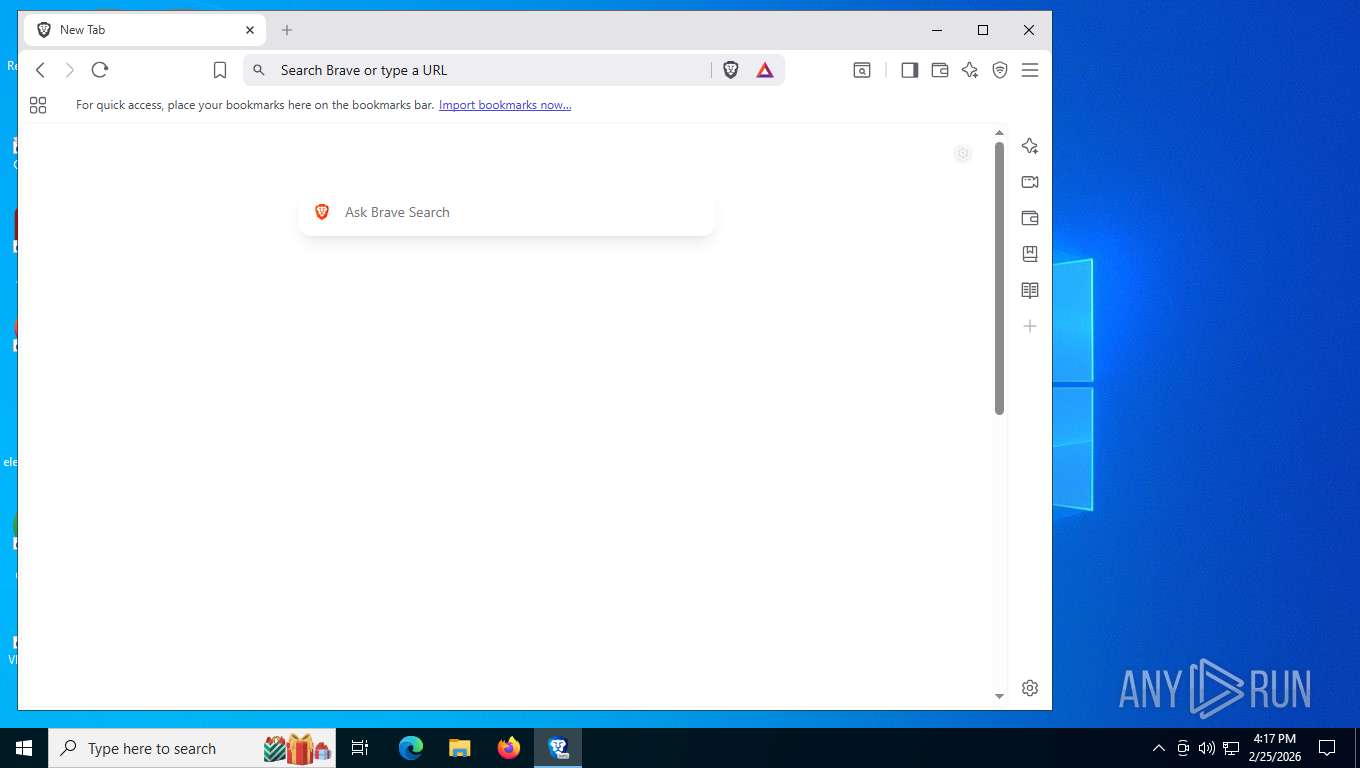Open the volume control in system tray

coord(1207,748)
